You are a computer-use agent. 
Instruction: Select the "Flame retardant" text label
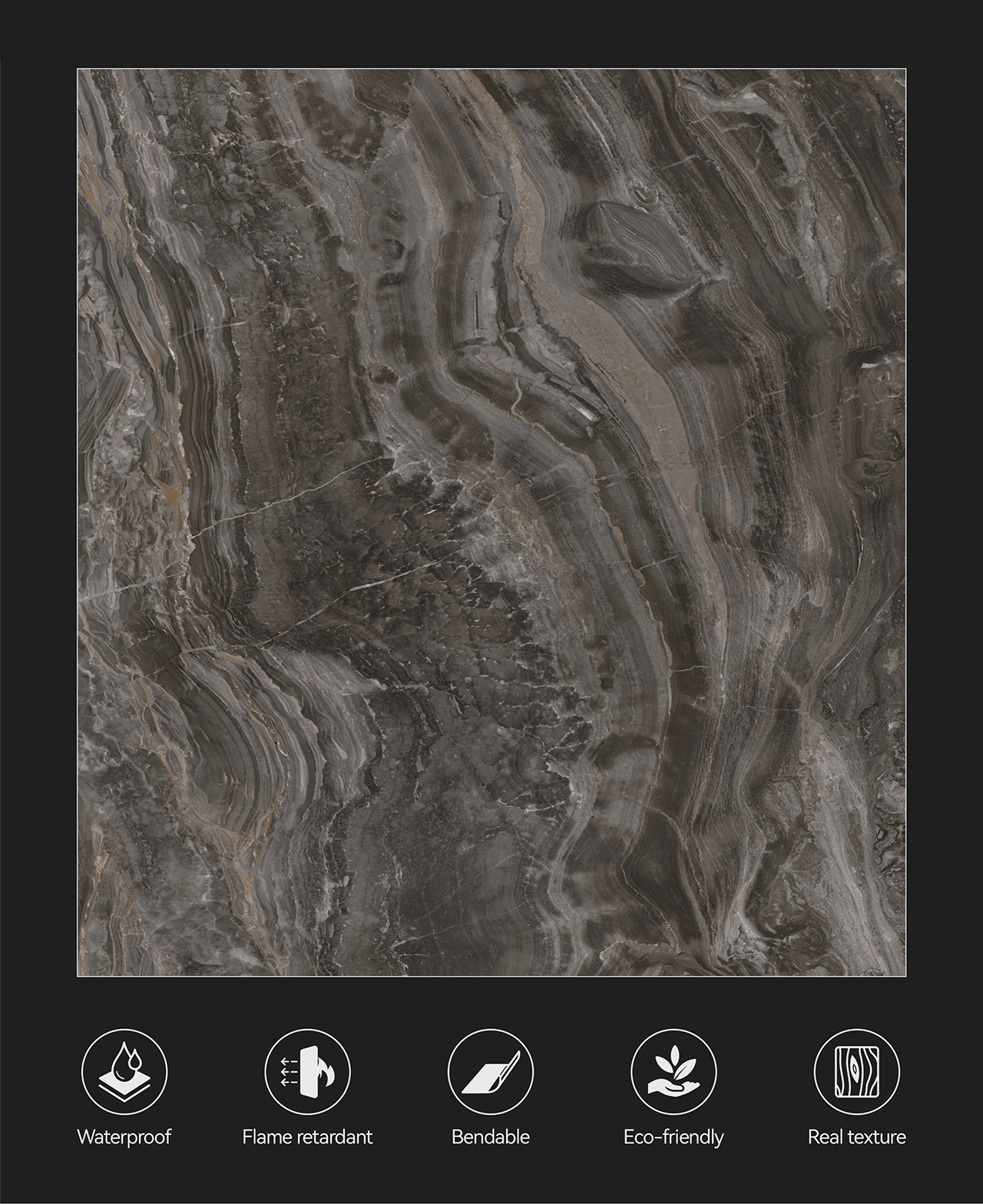(307, 1136)
